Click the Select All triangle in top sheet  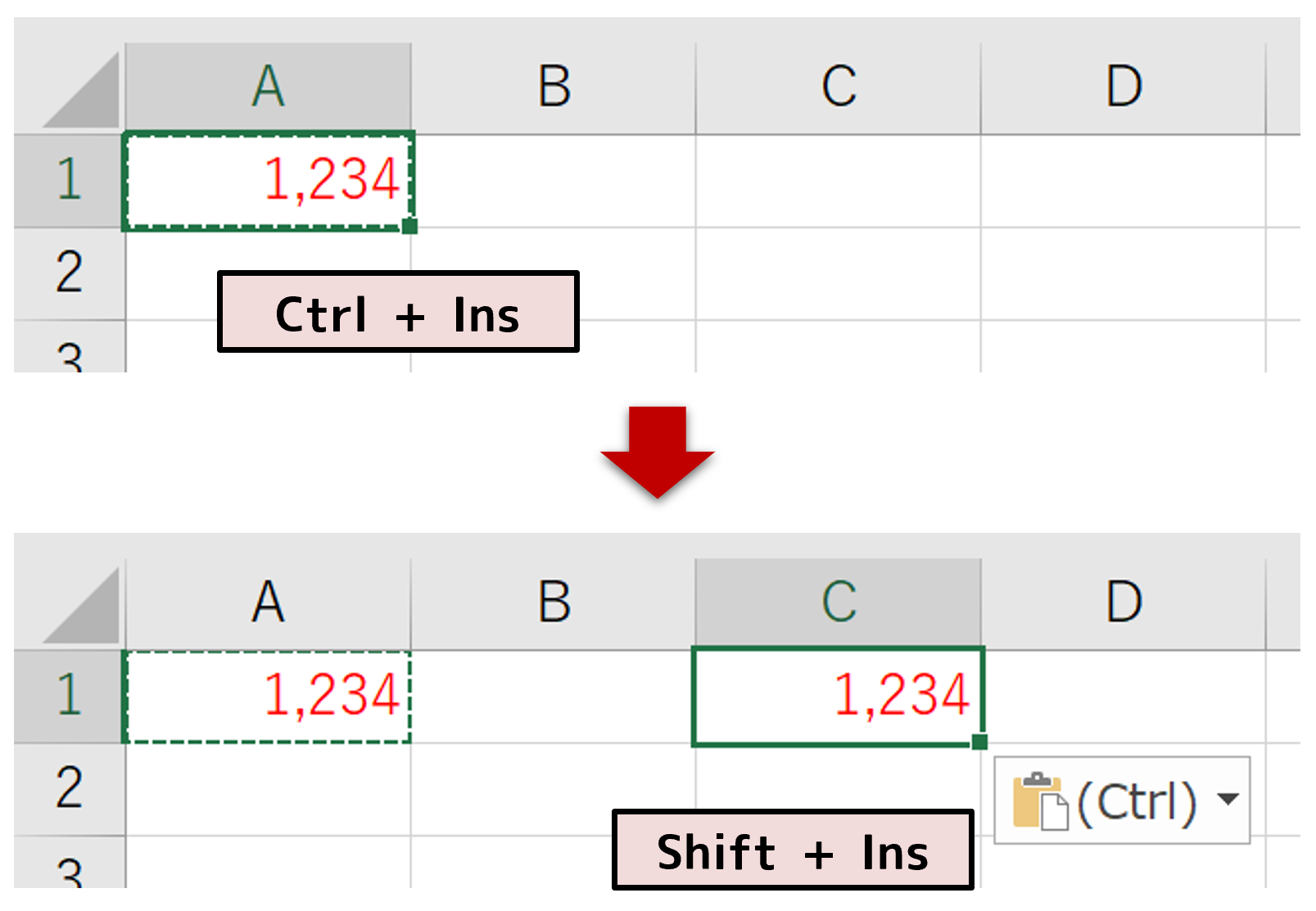pos(81,91)
